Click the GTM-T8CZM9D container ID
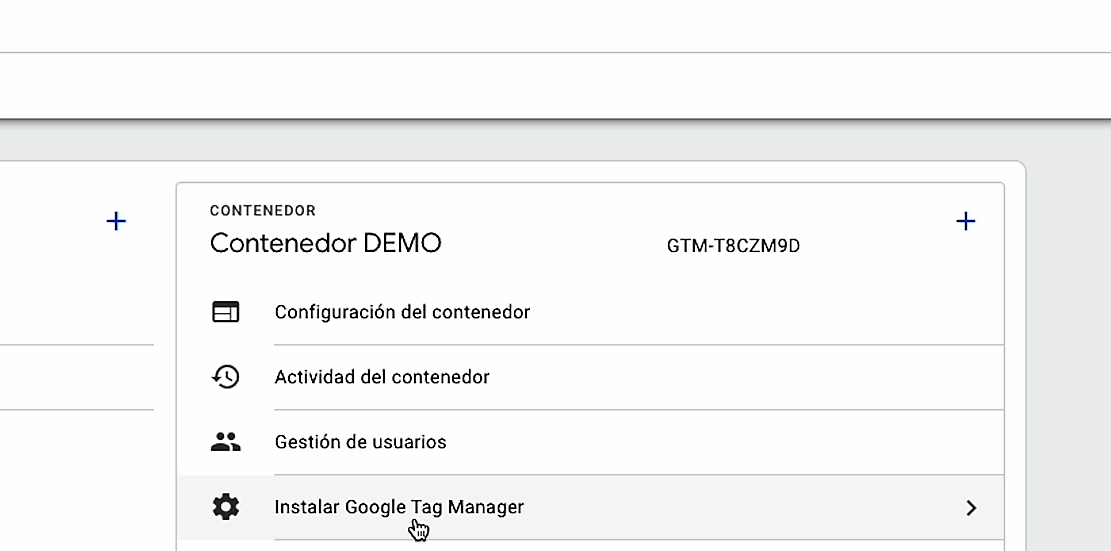This screenshot has height=551, width=1111. coord(733,245)
